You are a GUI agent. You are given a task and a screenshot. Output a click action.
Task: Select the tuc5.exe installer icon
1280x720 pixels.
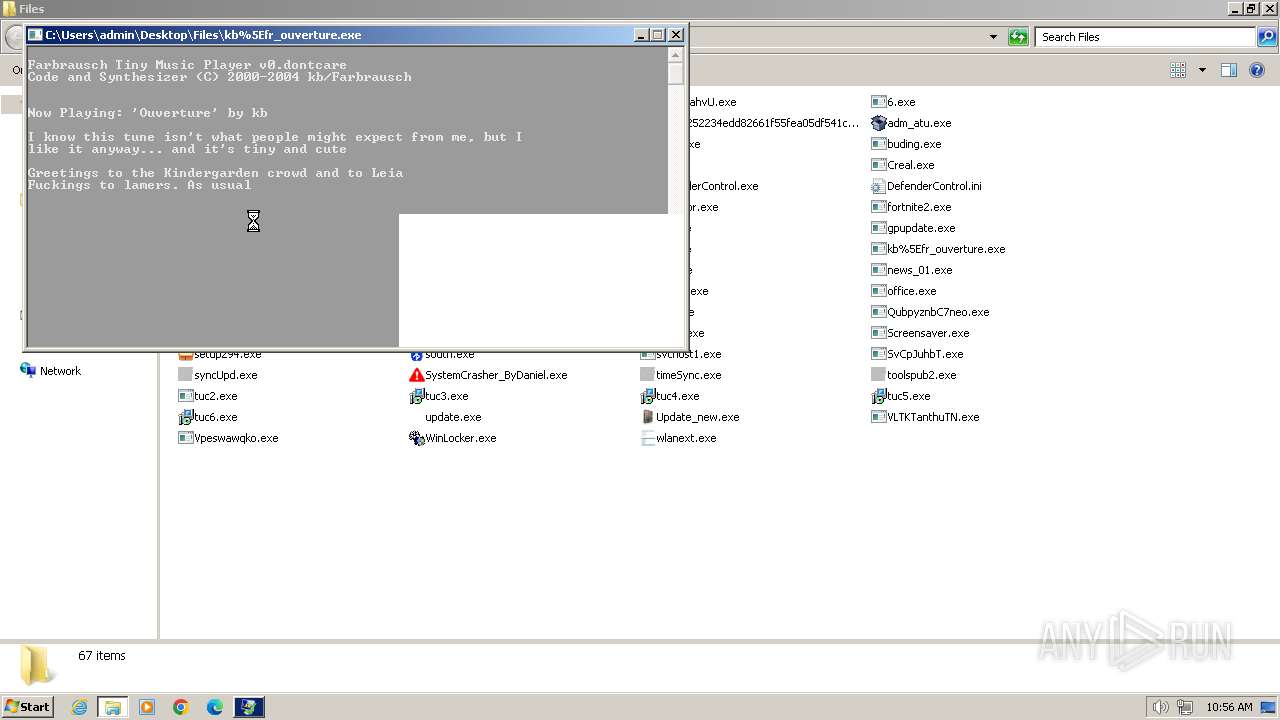point(879,396)
